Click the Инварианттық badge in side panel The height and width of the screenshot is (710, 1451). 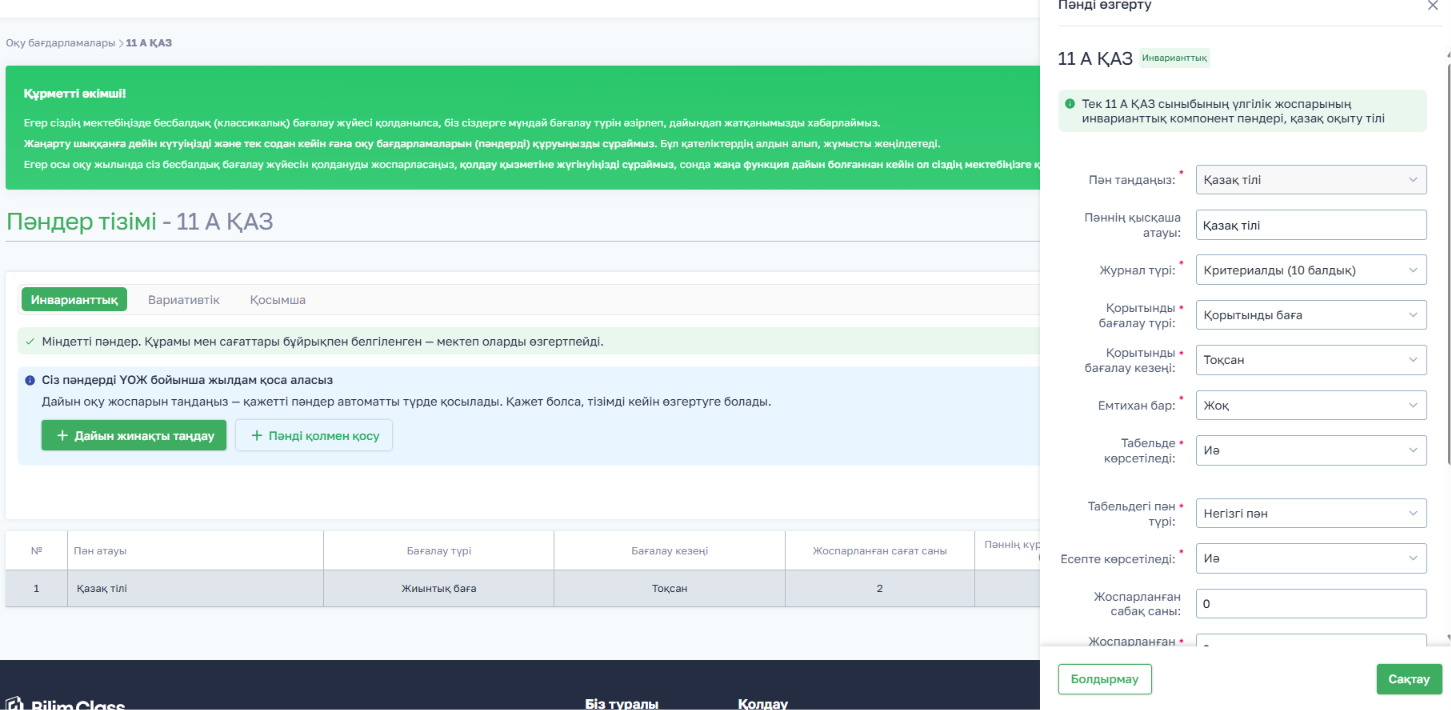point(1175,58)
